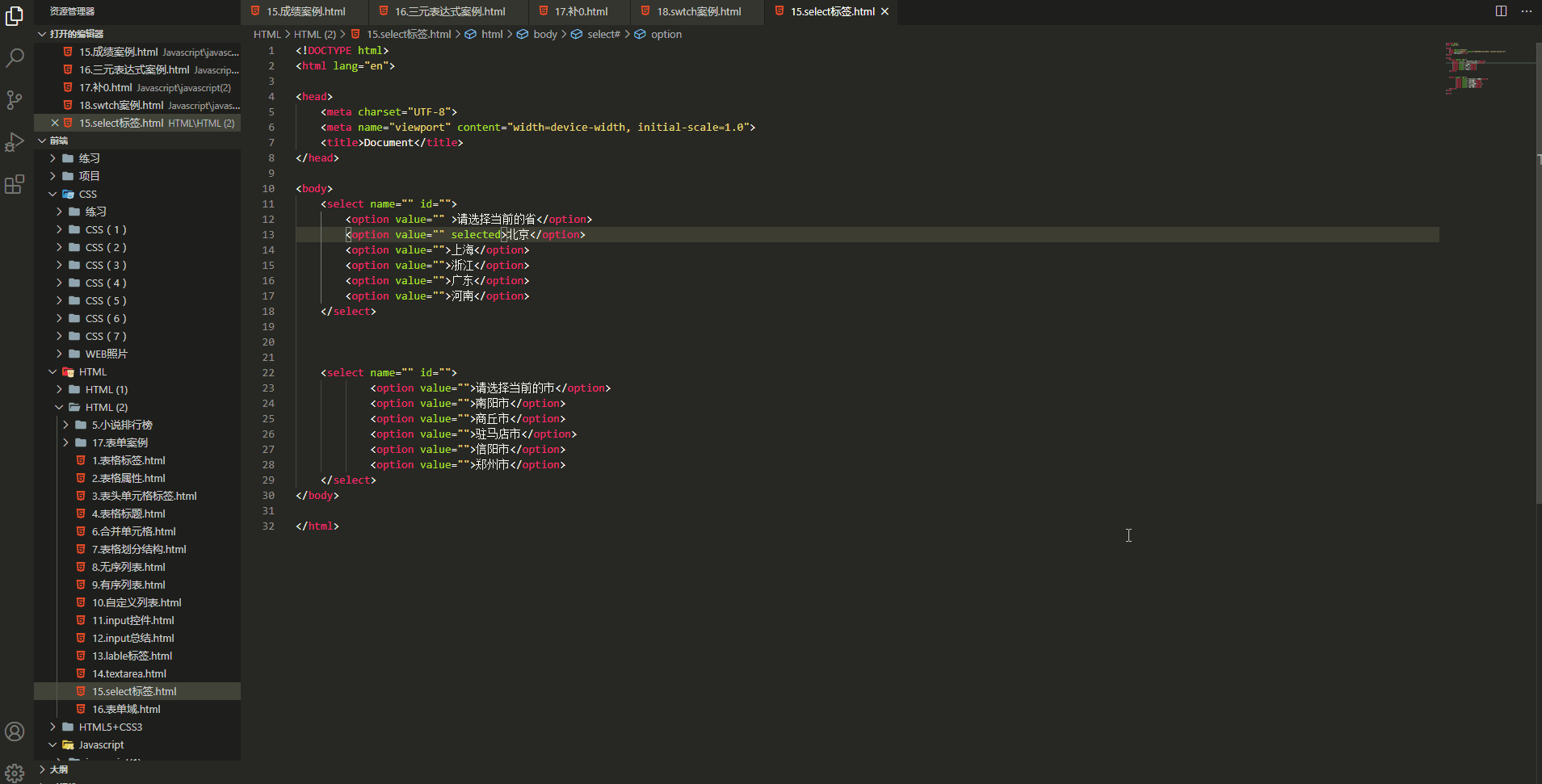Open 9.有序列表.html file

[137, 585]
